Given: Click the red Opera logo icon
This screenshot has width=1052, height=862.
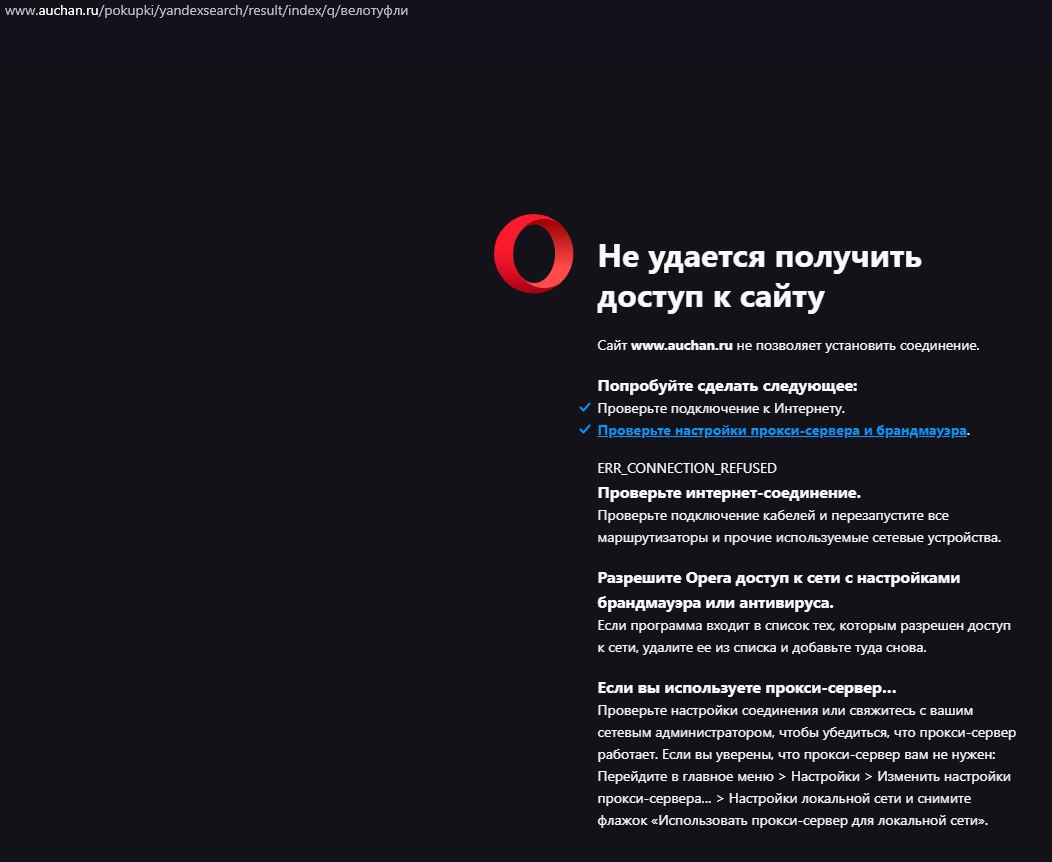Looking at the screenshot, I should 533,253.
